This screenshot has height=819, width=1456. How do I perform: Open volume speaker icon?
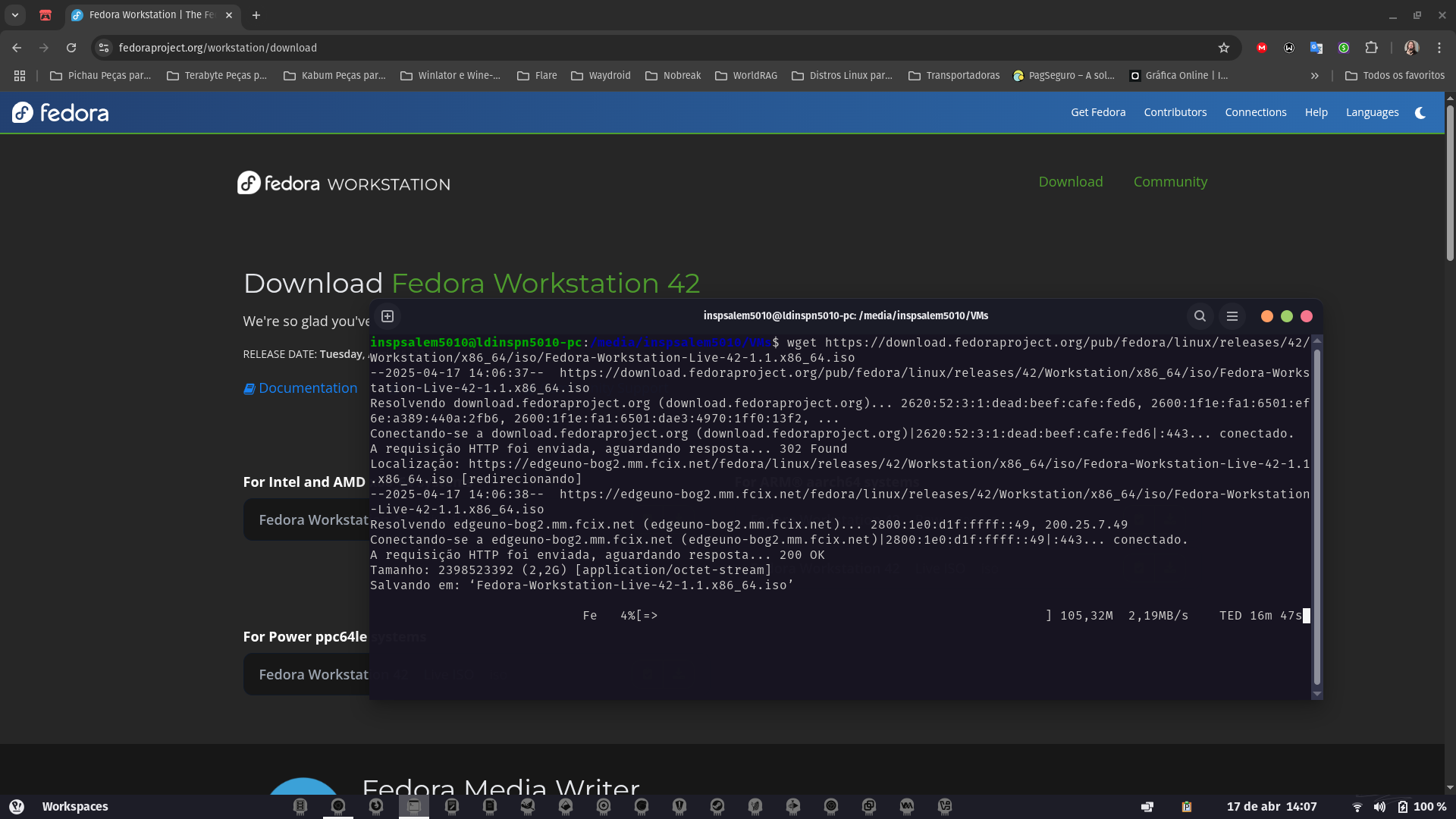pos(1379,807)
